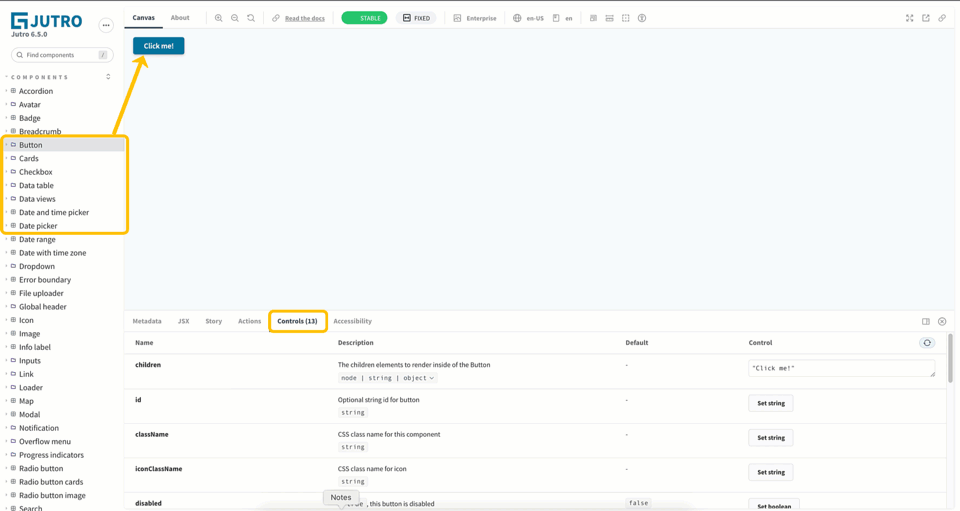Switch to the Accessibility tab
Viewport: 960px width, 511px height.
click(x=353, y=321)
